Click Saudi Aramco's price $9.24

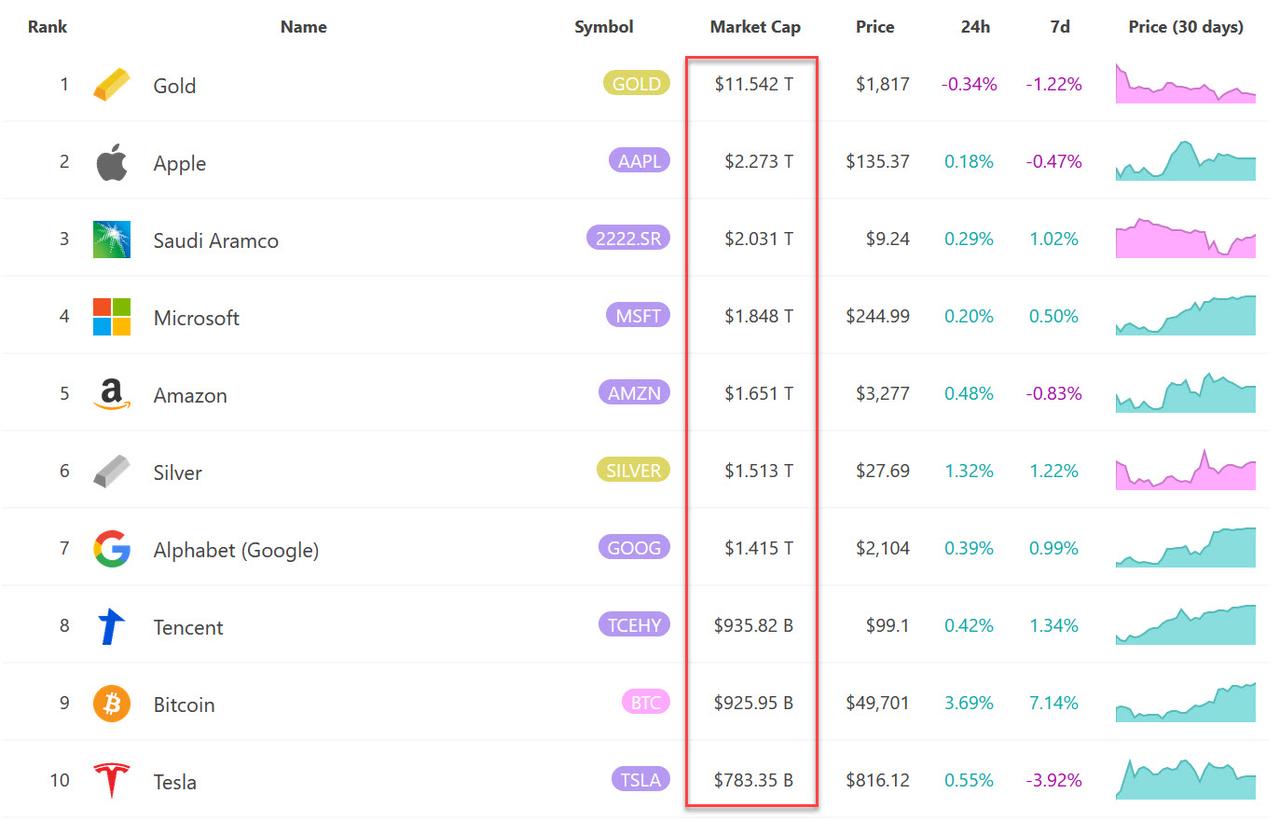click(x=888, y=239)
